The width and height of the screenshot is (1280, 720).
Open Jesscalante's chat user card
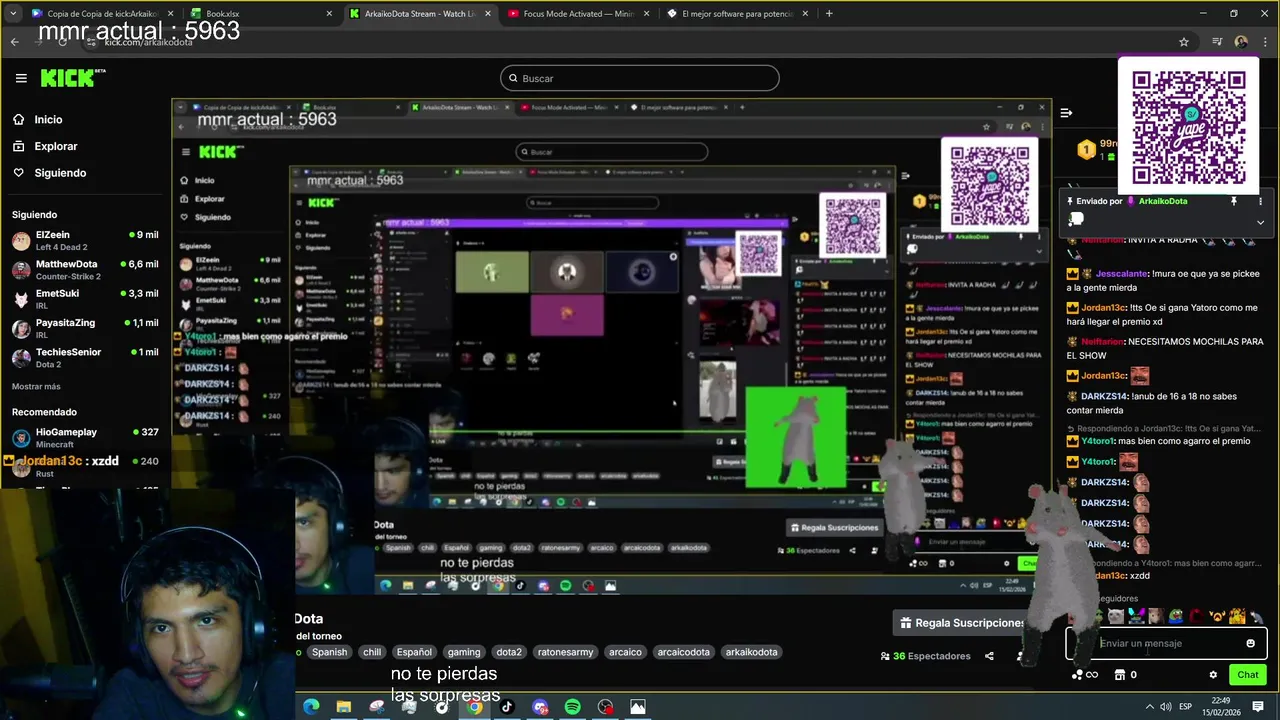(1120, 273)
